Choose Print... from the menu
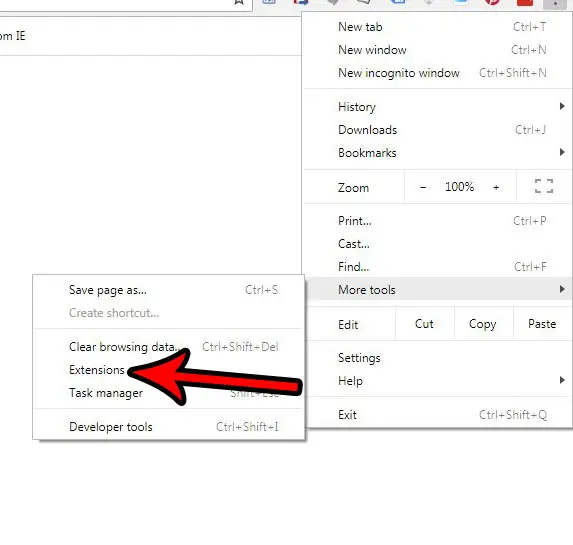 [437, 221]
